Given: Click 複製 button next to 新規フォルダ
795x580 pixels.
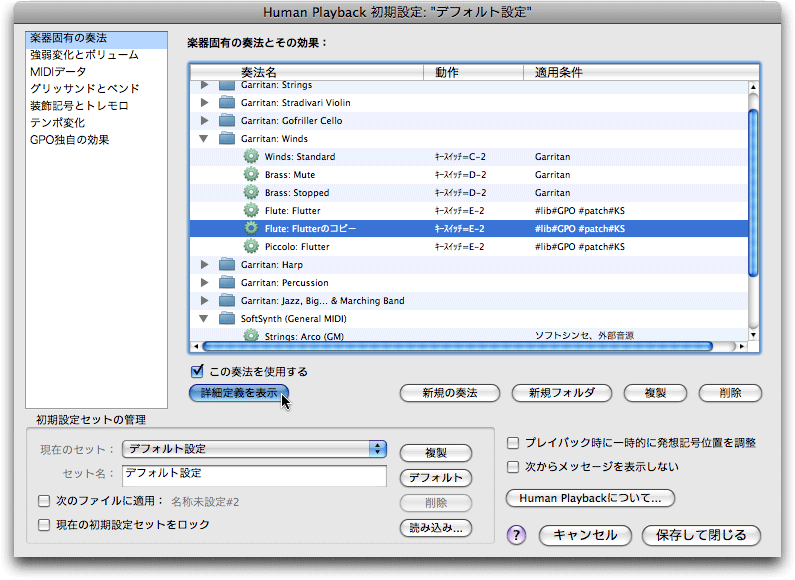Looking at the screenshot, I should (655, 393).
